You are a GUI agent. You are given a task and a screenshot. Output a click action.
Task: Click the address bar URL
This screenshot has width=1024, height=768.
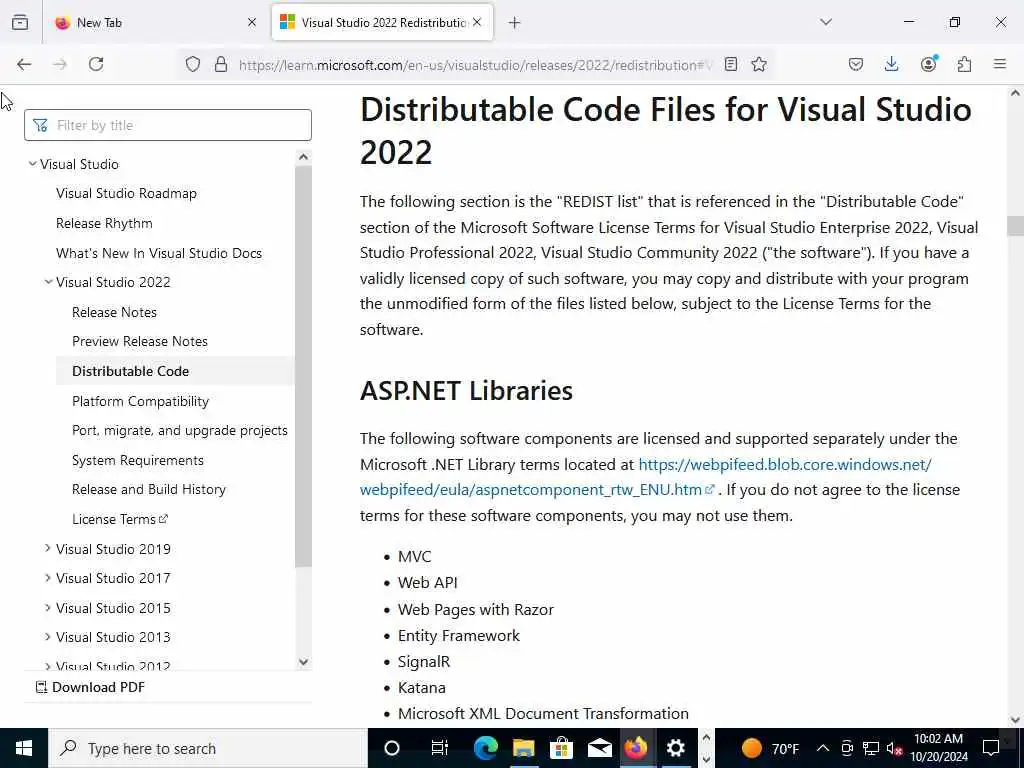475,65
